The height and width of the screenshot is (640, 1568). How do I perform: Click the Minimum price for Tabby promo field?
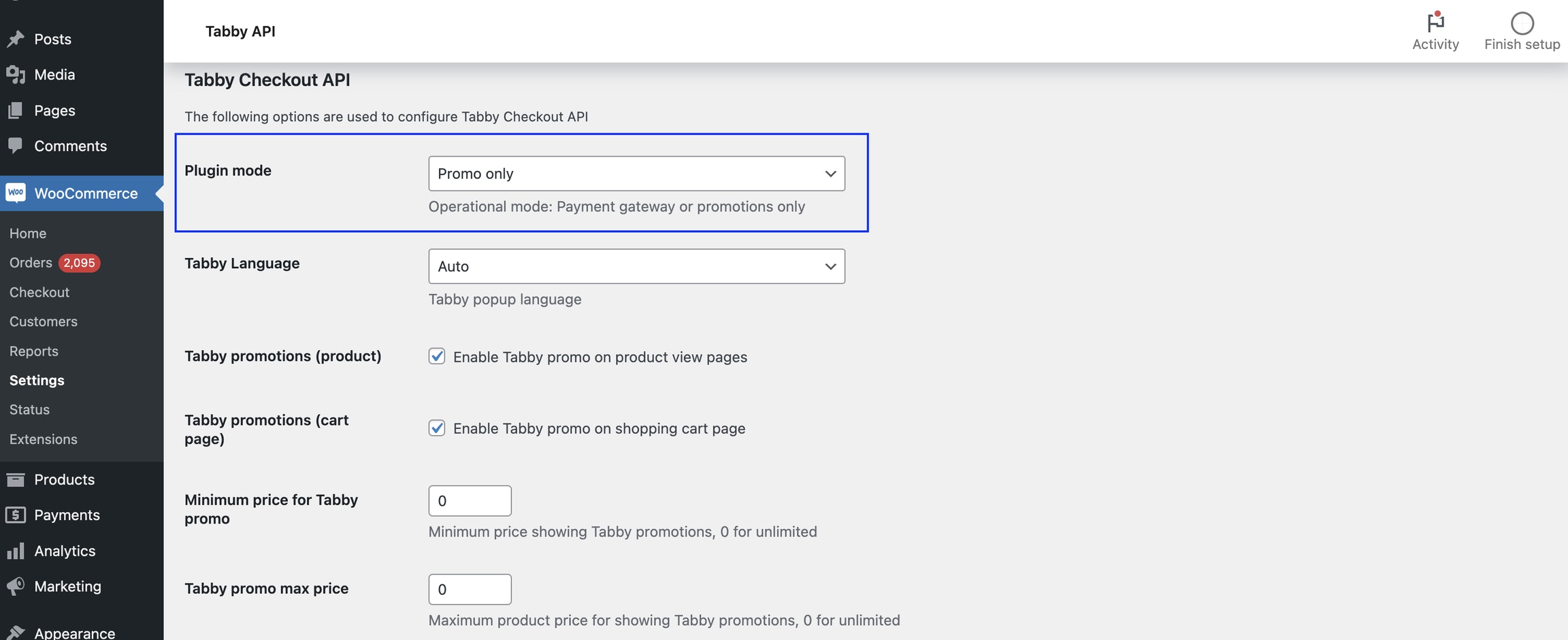tap(470, 500)
